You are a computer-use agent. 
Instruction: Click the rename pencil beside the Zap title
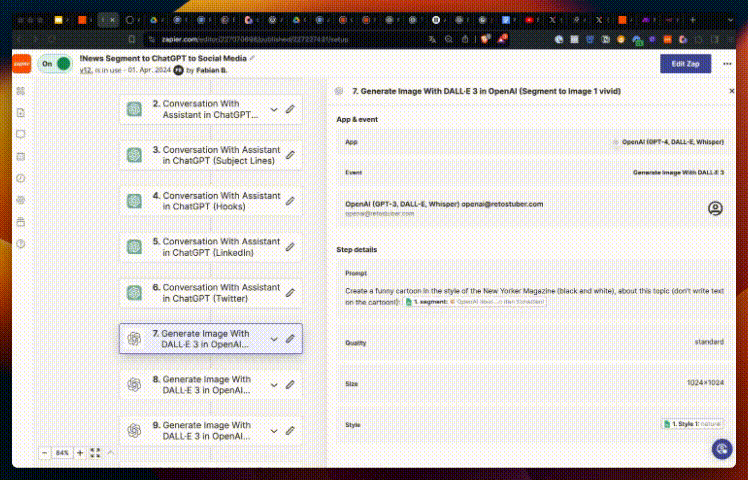[x=252, y=58]
